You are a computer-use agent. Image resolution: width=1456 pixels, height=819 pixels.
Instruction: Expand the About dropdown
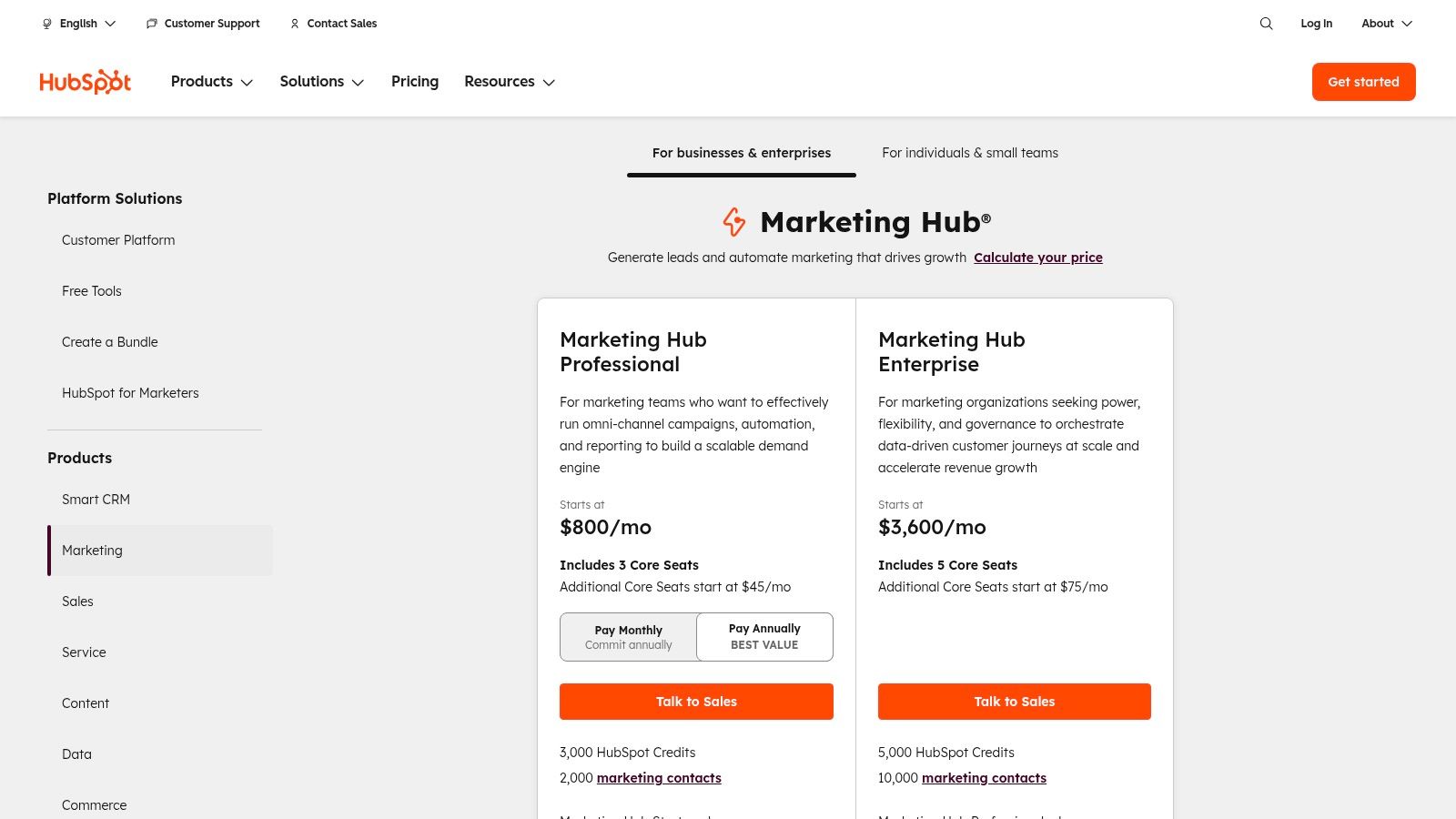click(x=1385, y=24)
